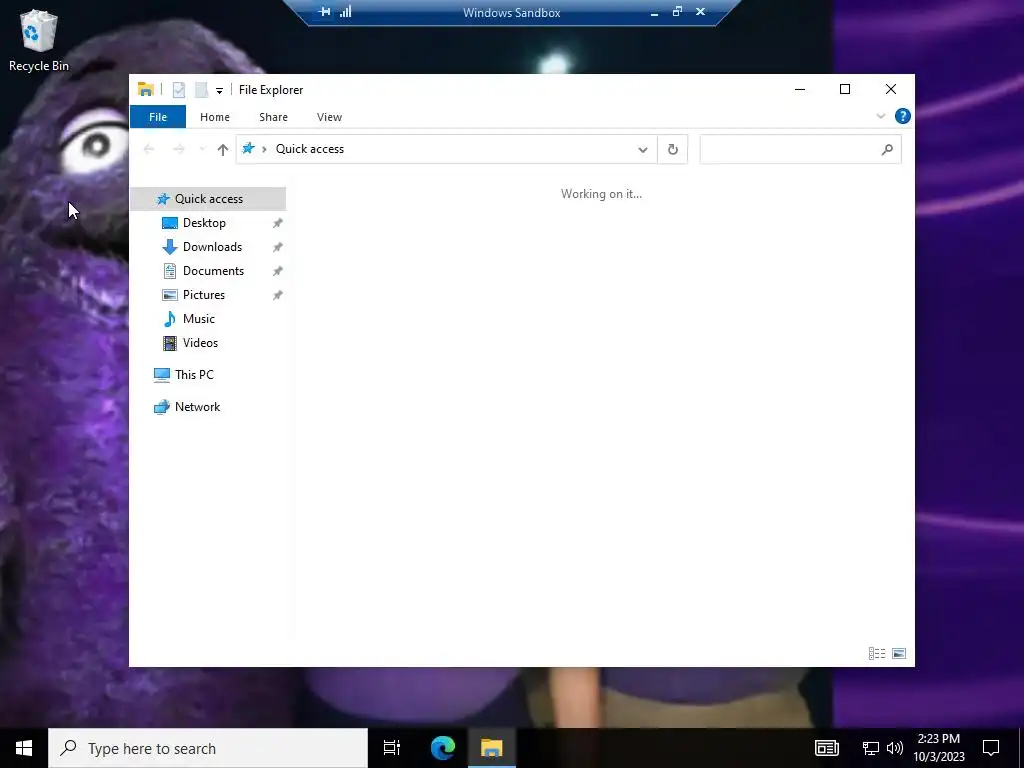The height and width of the screenshot is (768, 1024).
Task: Select Network in the navigation pane
Action: [x=197, y=407]
